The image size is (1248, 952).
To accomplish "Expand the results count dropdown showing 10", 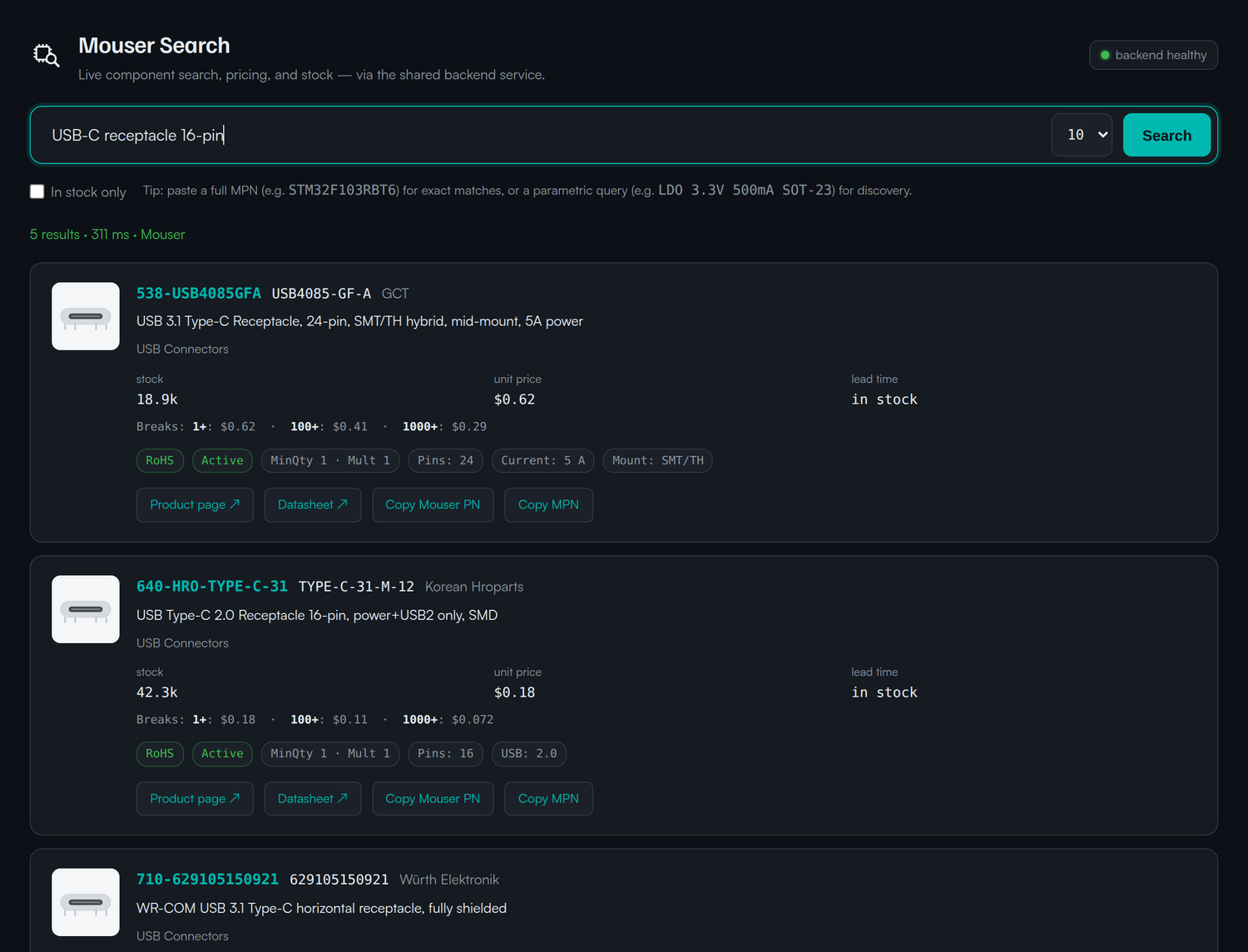I will pyautogui.click(x=1082, y=135).
